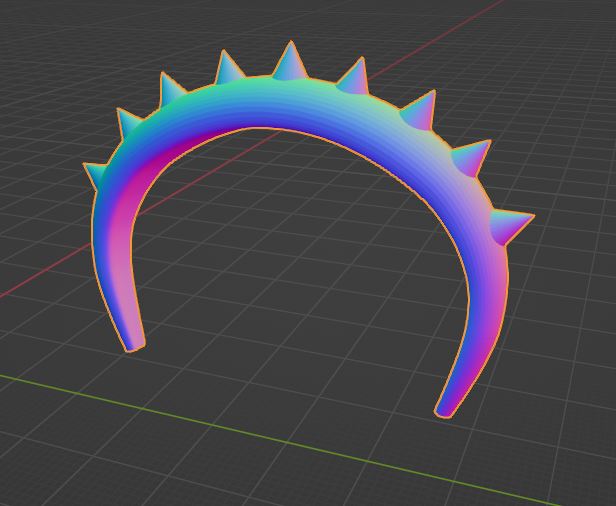Screen dimensions: 616x506
Task: Click the third spike from the right
Action: (420, 109)
